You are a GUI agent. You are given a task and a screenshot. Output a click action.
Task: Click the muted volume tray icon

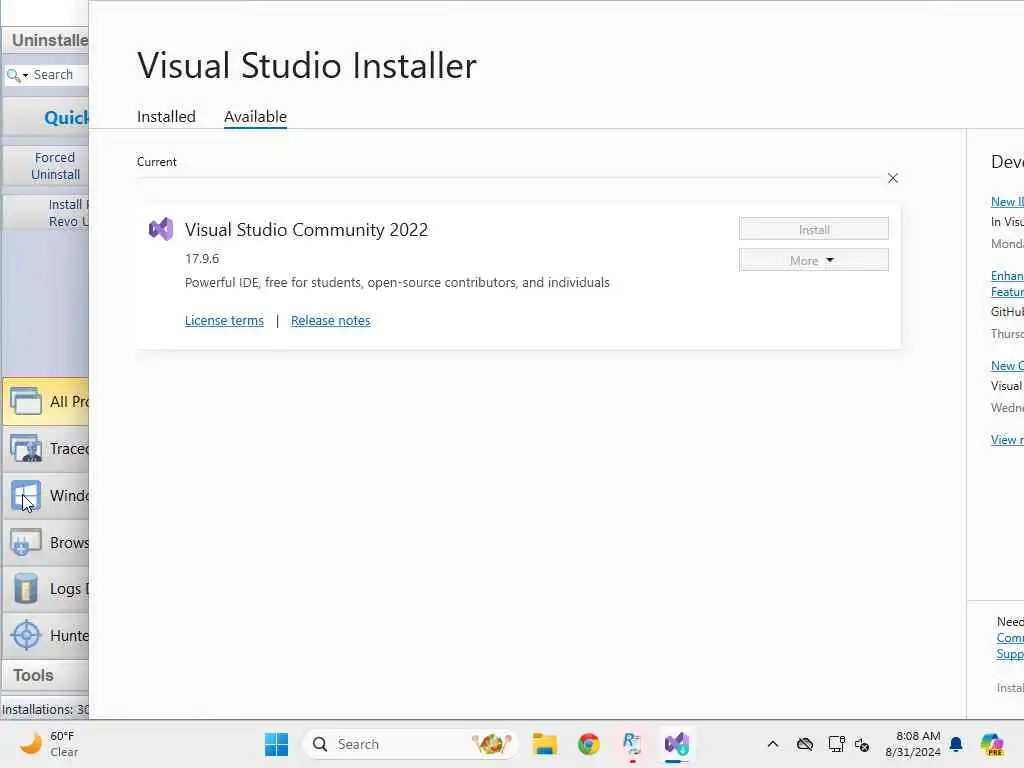tap(862, 744)
